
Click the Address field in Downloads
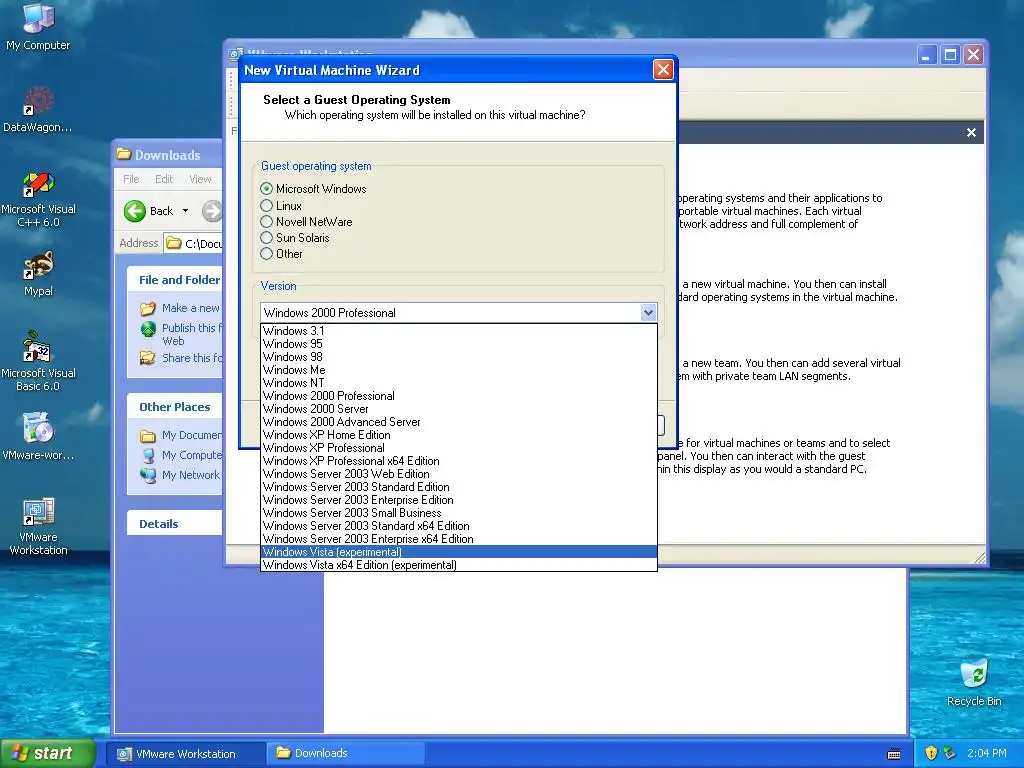click(x=193, y=243)
